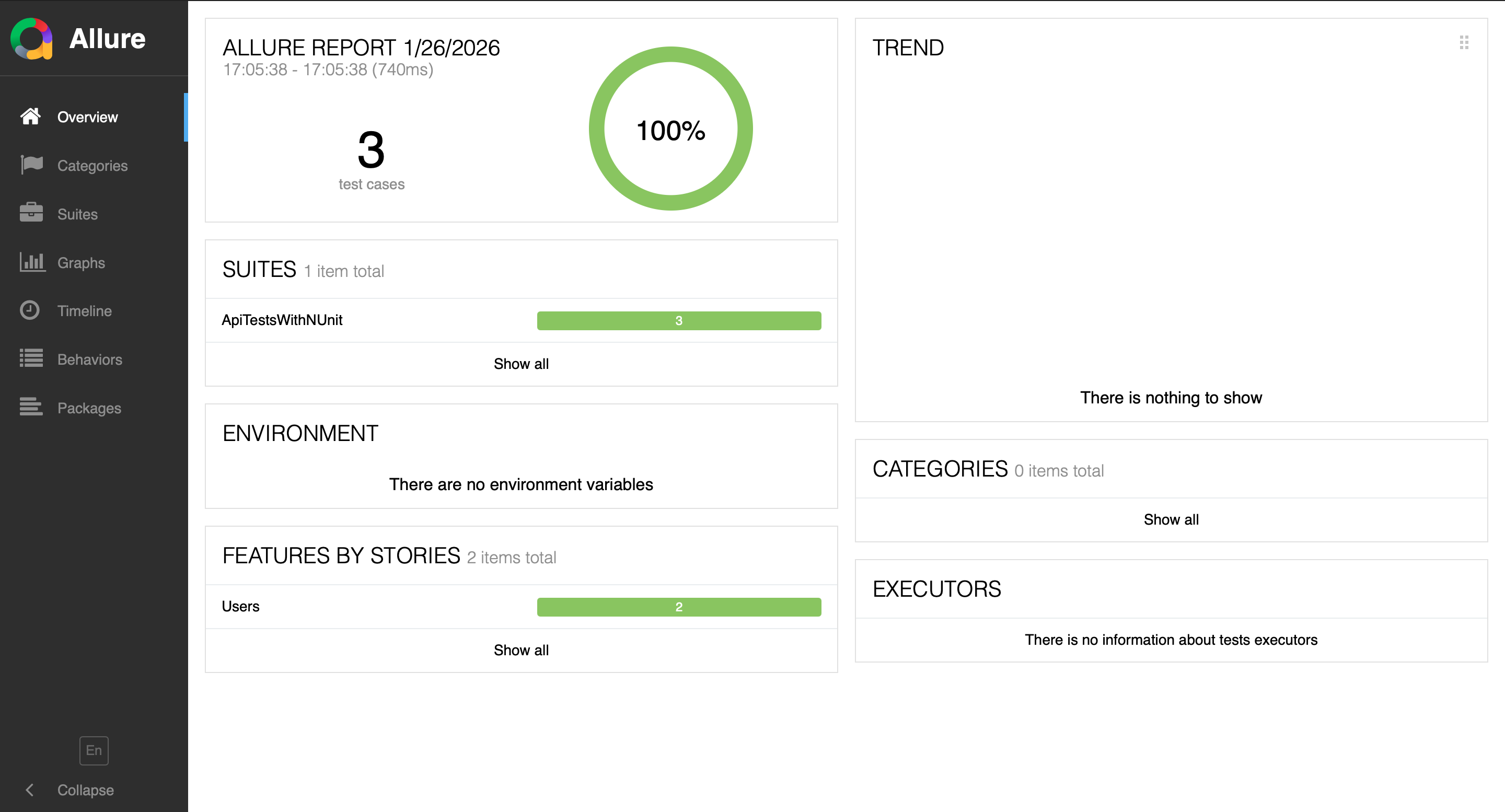The height and width of the screenshot is (812, 1505).
Task: Click the Suites briefcase icon
Action: 31,213
